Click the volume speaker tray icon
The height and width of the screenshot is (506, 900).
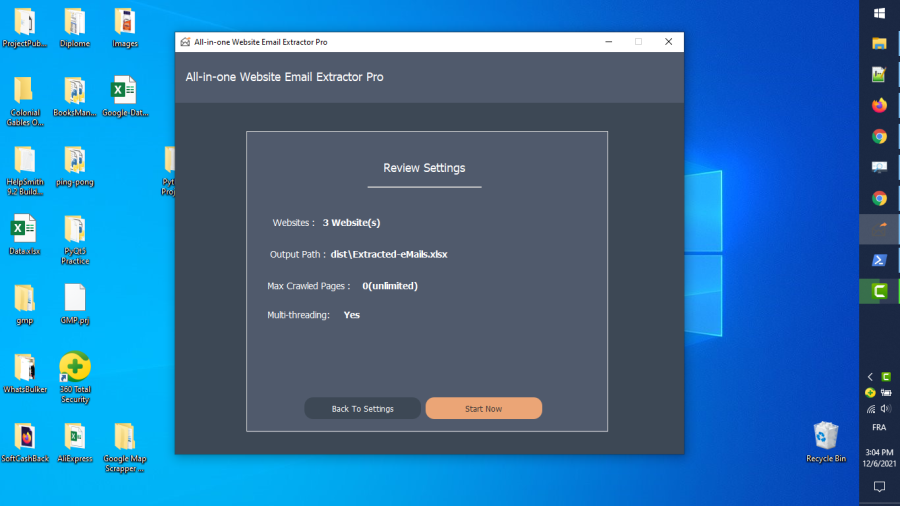click(886, 408)
